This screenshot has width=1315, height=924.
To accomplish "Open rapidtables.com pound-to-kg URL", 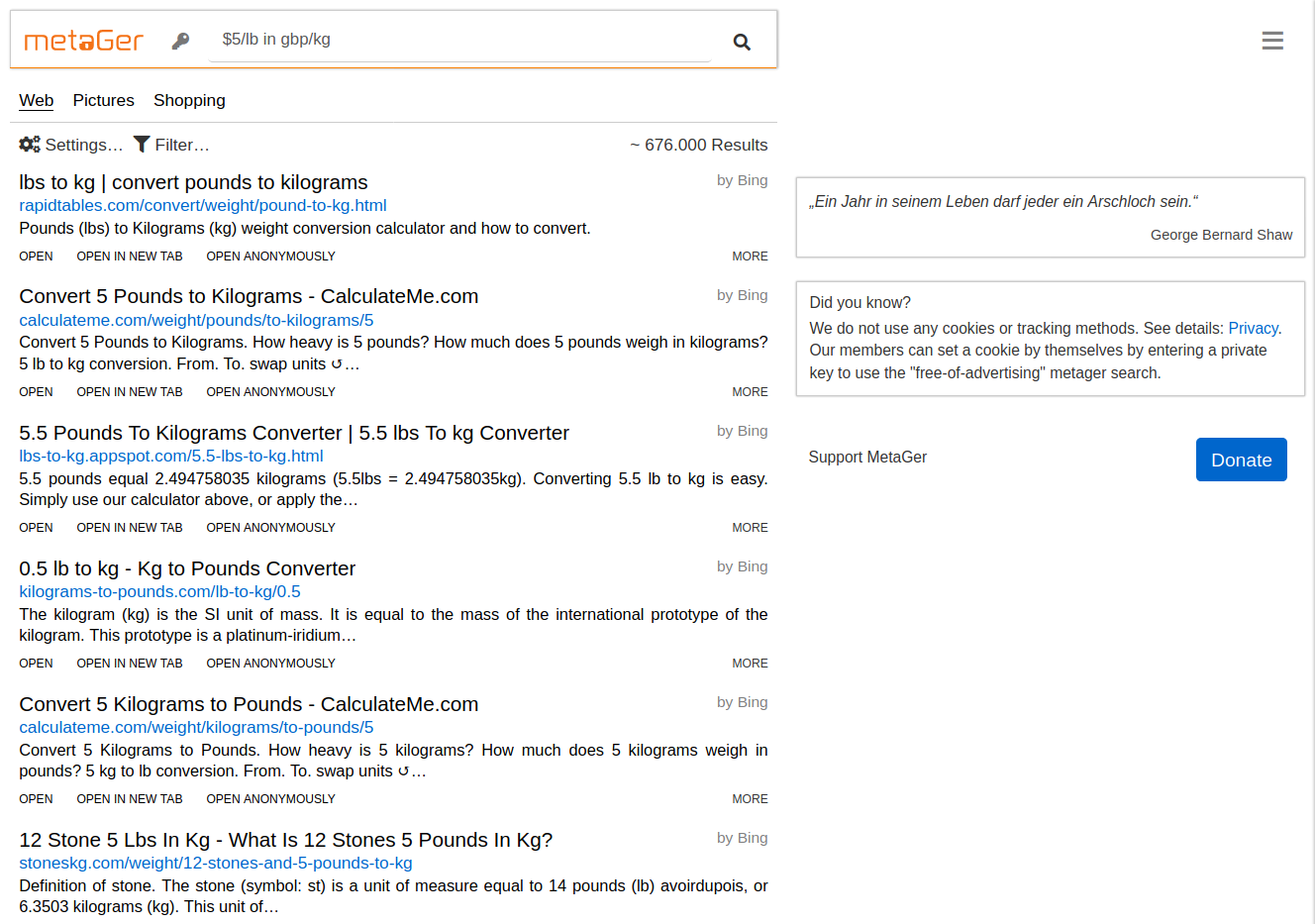I will pos(203,206).
